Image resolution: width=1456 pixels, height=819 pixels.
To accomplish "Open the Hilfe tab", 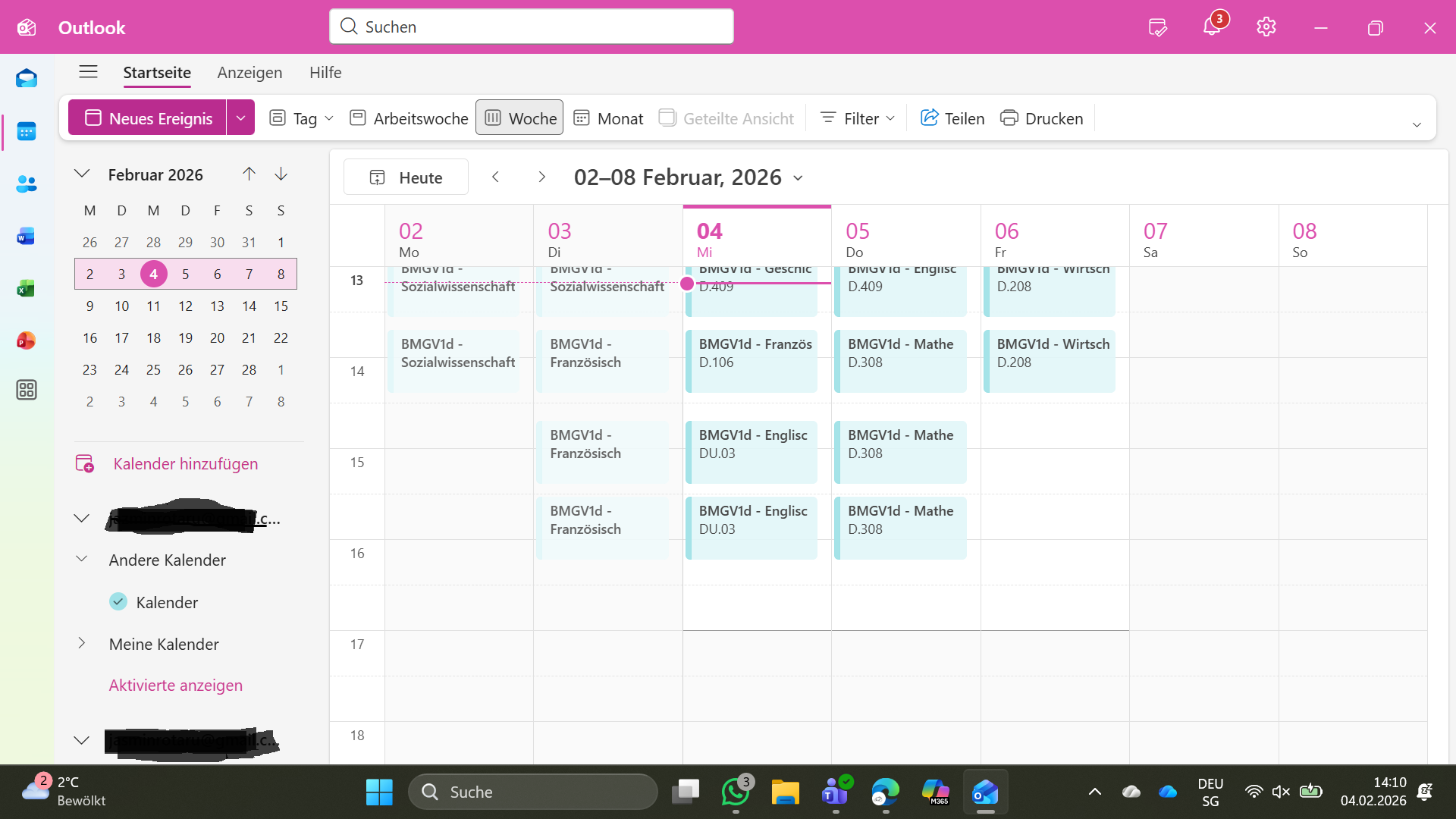I will point(325,72).
